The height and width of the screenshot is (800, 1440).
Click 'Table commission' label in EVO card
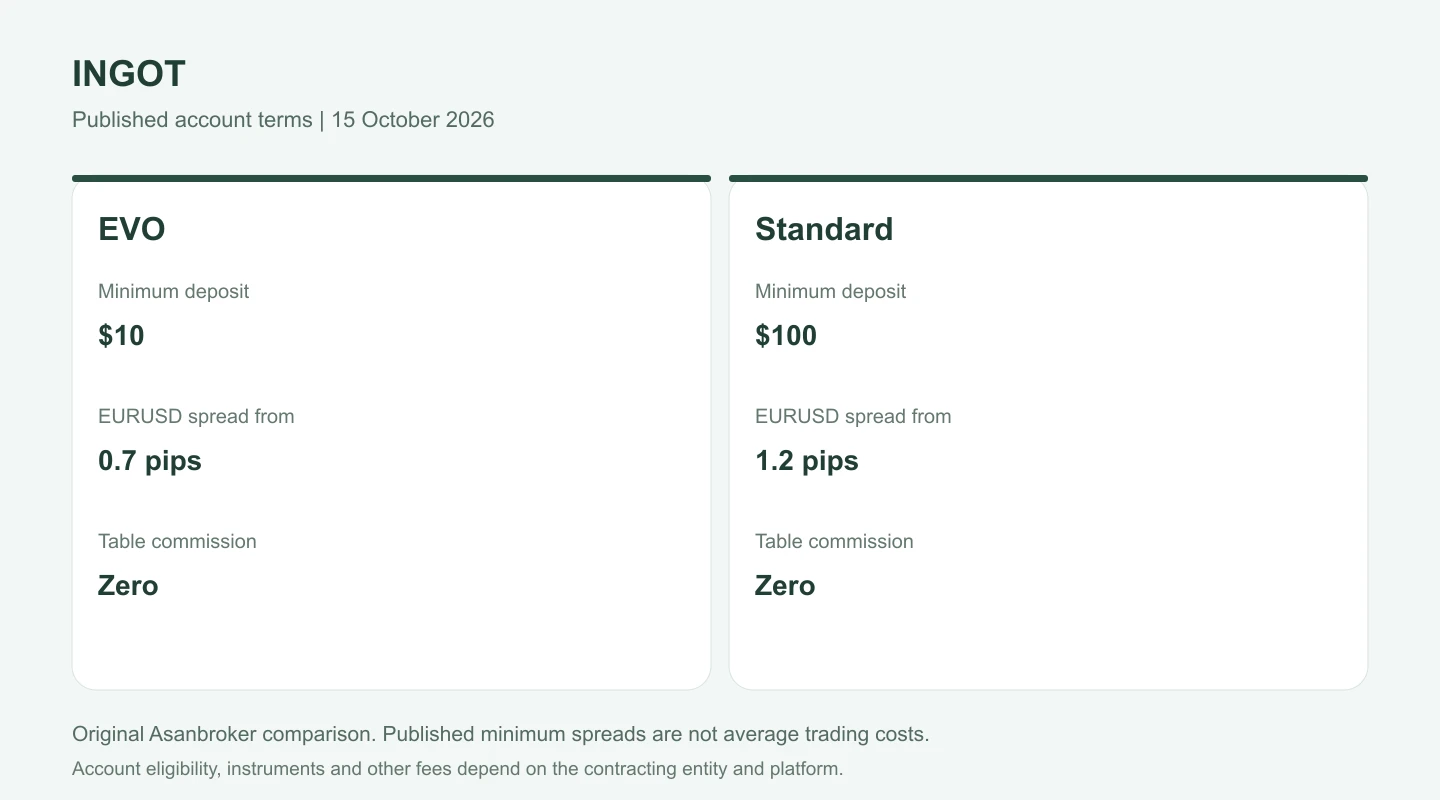tap(177, 542)
